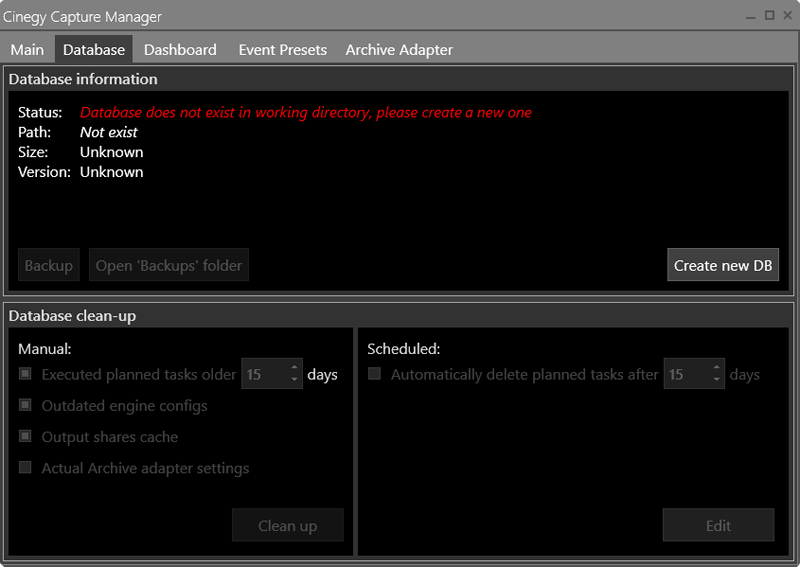This screenshot has height=567, width=800.
Task: Click the red database status message
Action: point(306,112)
